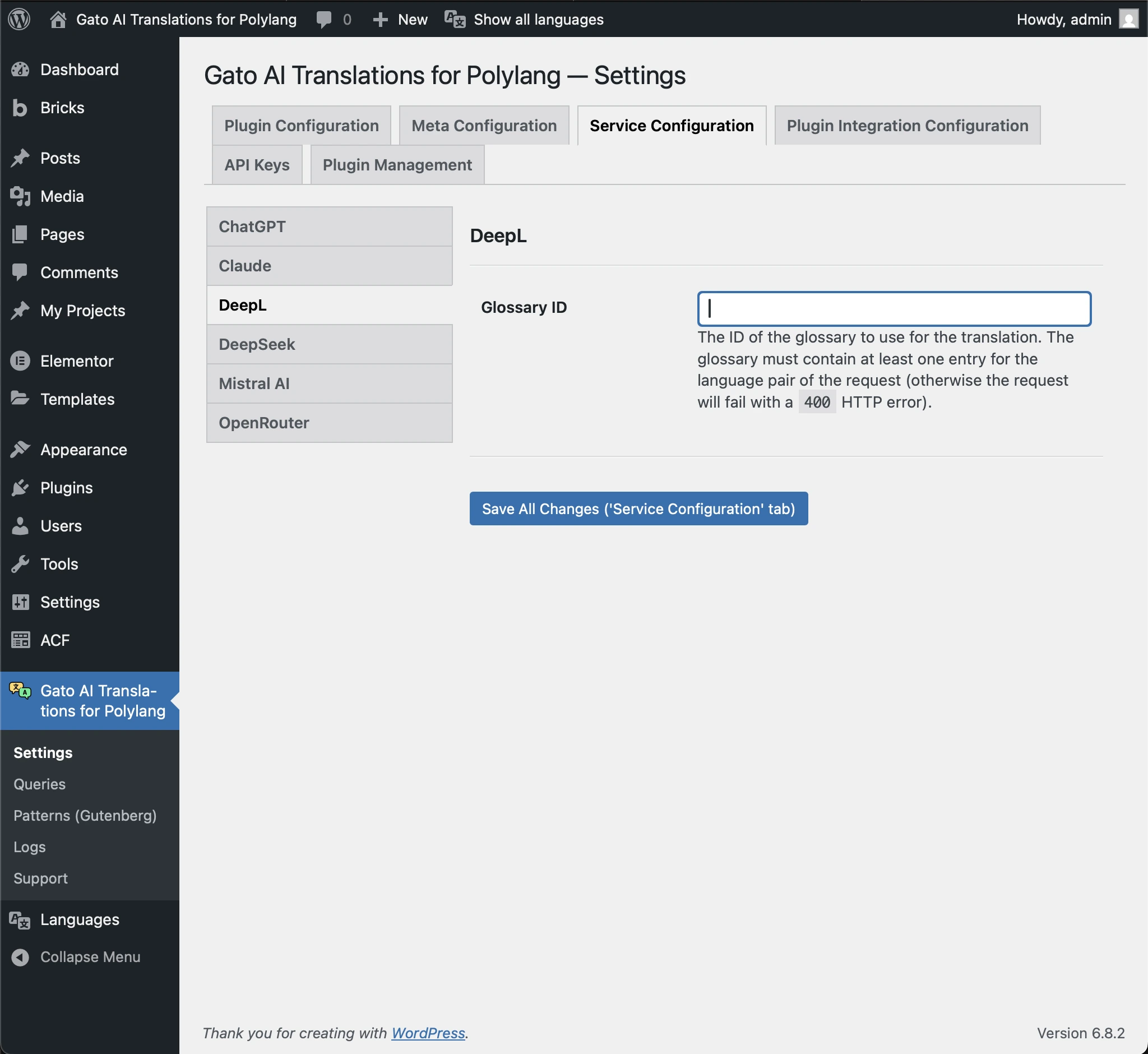Viewport: 1148px width, 1054px height.
Task: Open ACF from its sidebar icon
Action: point(21,640)
